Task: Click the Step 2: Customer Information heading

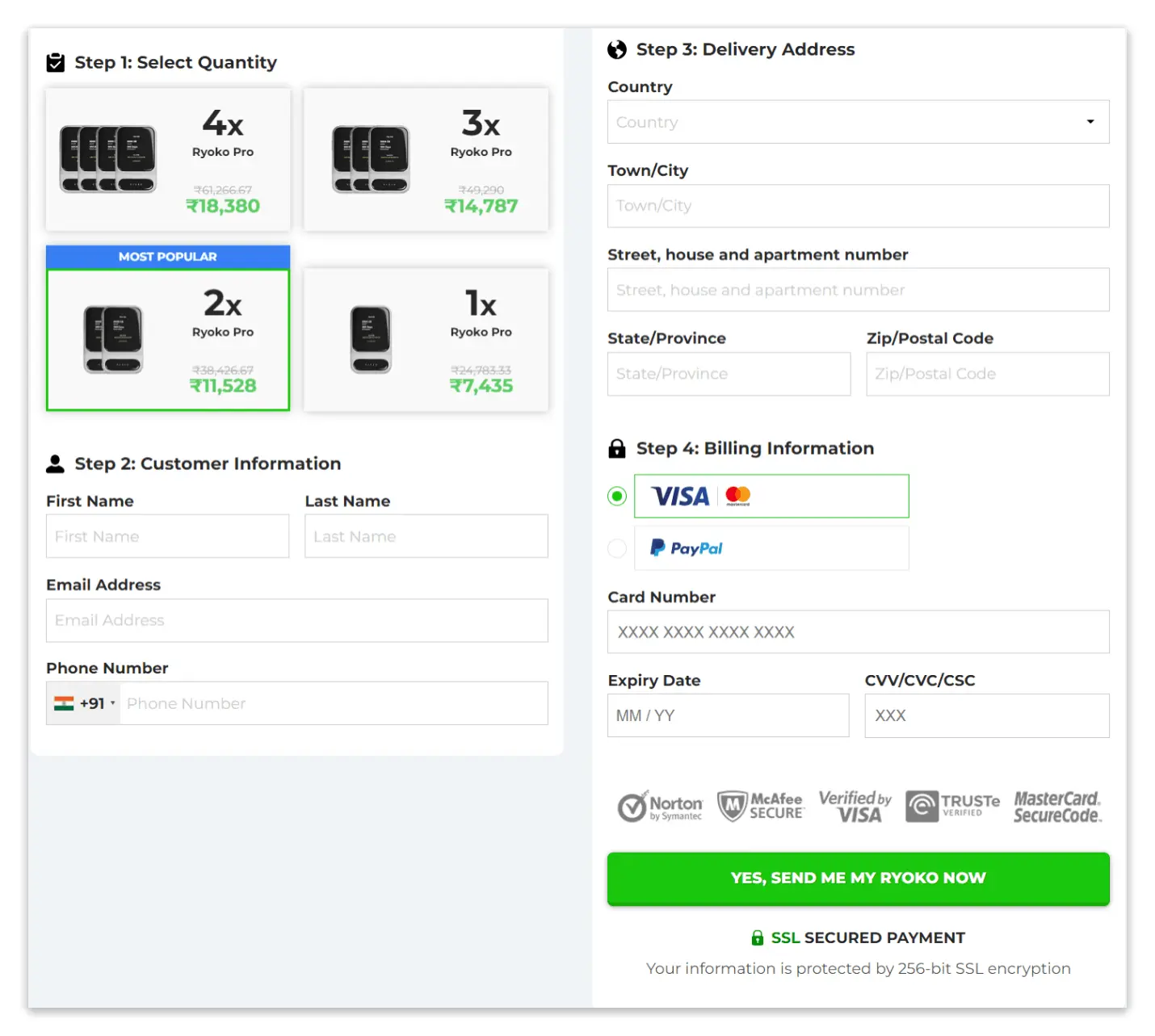Action: [208, 463]
